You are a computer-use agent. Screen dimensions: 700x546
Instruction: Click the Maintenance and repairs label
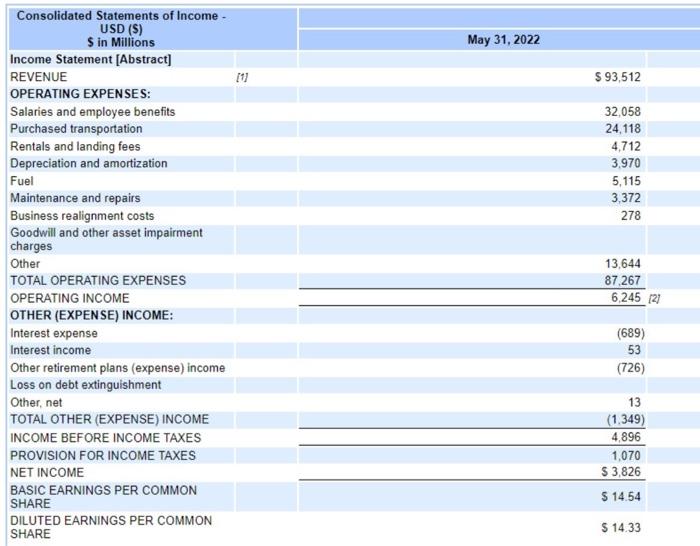click(75, 198)
